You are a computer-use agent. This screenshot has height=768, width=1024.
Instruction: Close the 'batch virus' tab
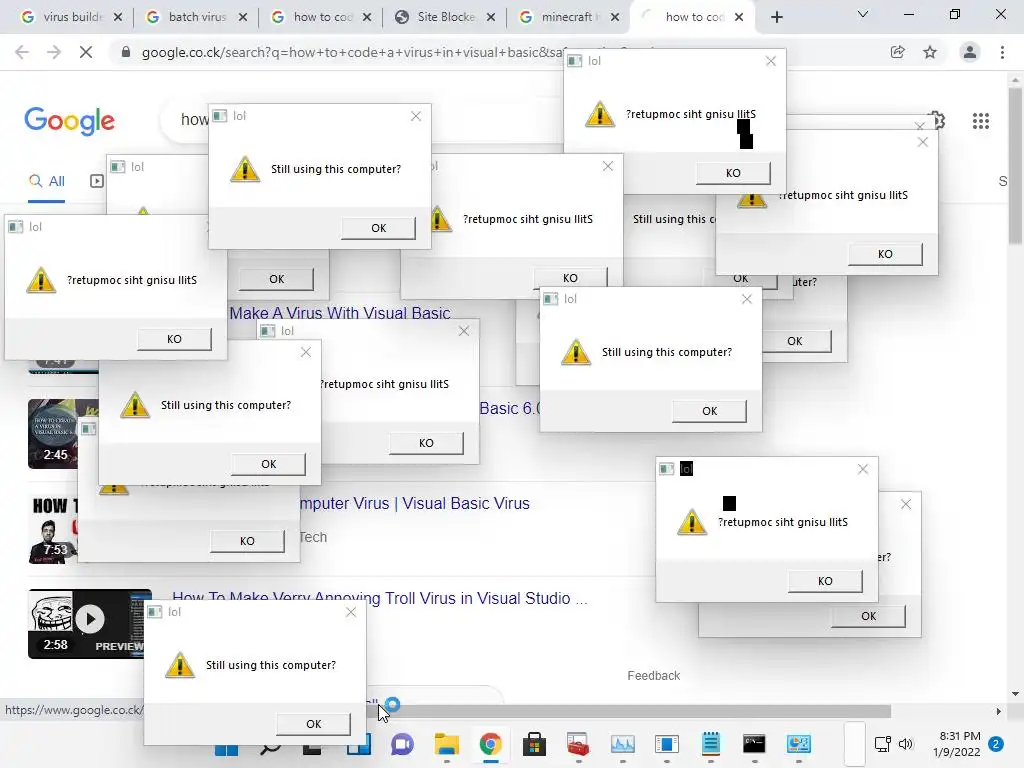pos(243,18)
